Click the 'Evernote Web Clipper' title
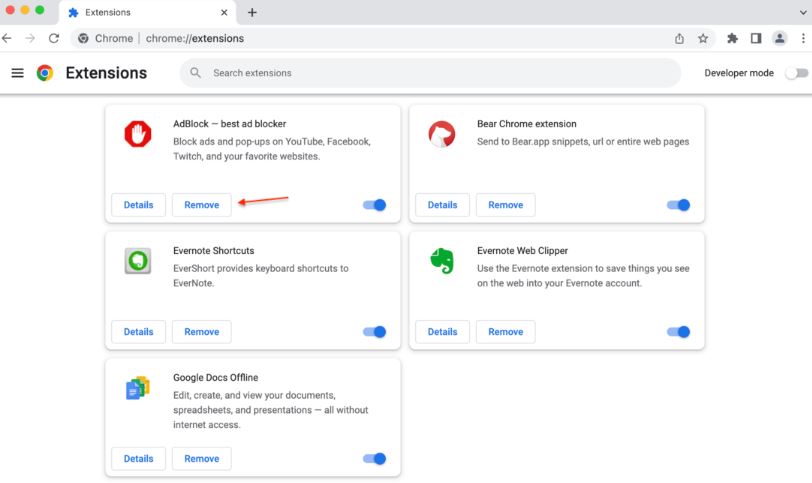812x483 pixels. coord(522,251)
